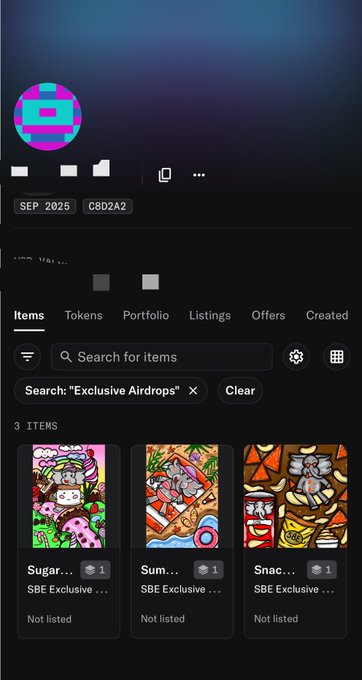Select the Items tab
Image resolution: width=362 pixels, height=680 pixels.
[29, 315]
